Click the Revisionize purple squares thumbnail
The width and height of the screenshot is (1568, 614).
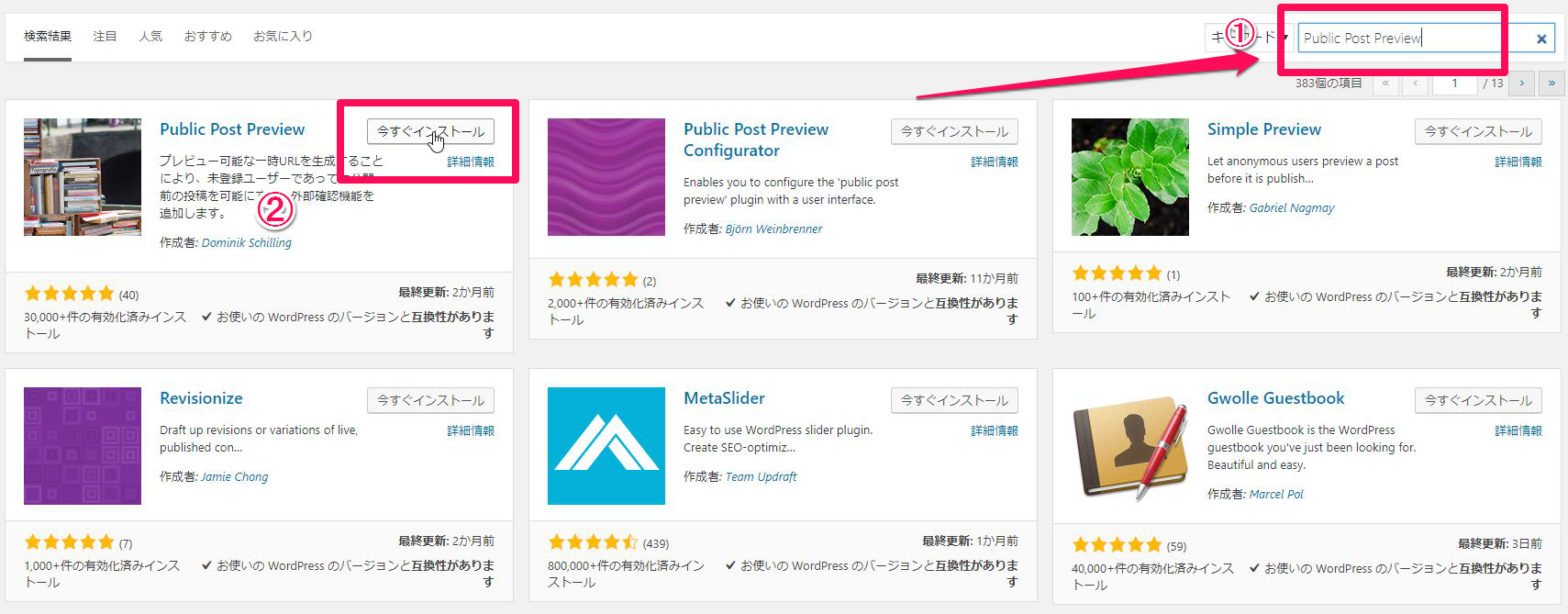[83, 446]
